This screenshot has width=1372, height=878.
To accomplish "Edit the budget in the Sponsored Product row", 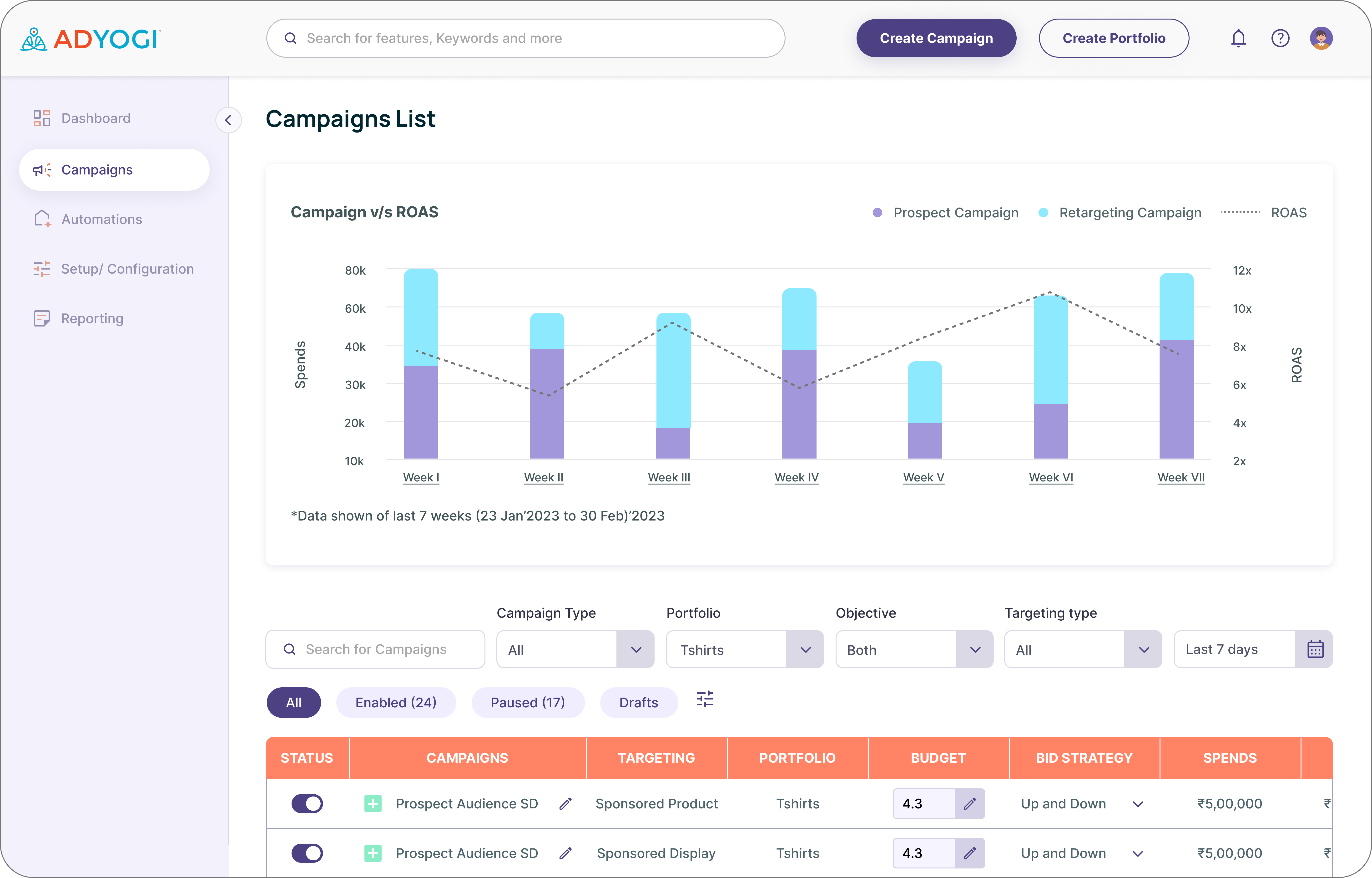I will pyautogui.click(x=970, y=803).
